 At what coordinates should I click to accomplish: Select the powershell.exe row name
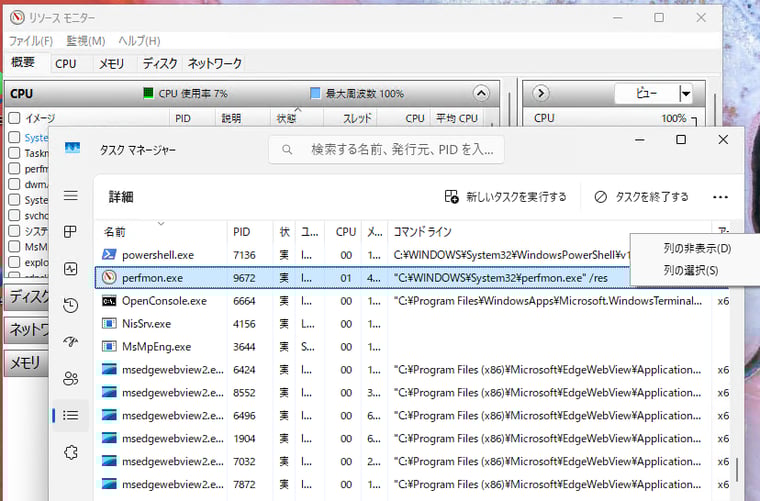[x=158, y=255]
